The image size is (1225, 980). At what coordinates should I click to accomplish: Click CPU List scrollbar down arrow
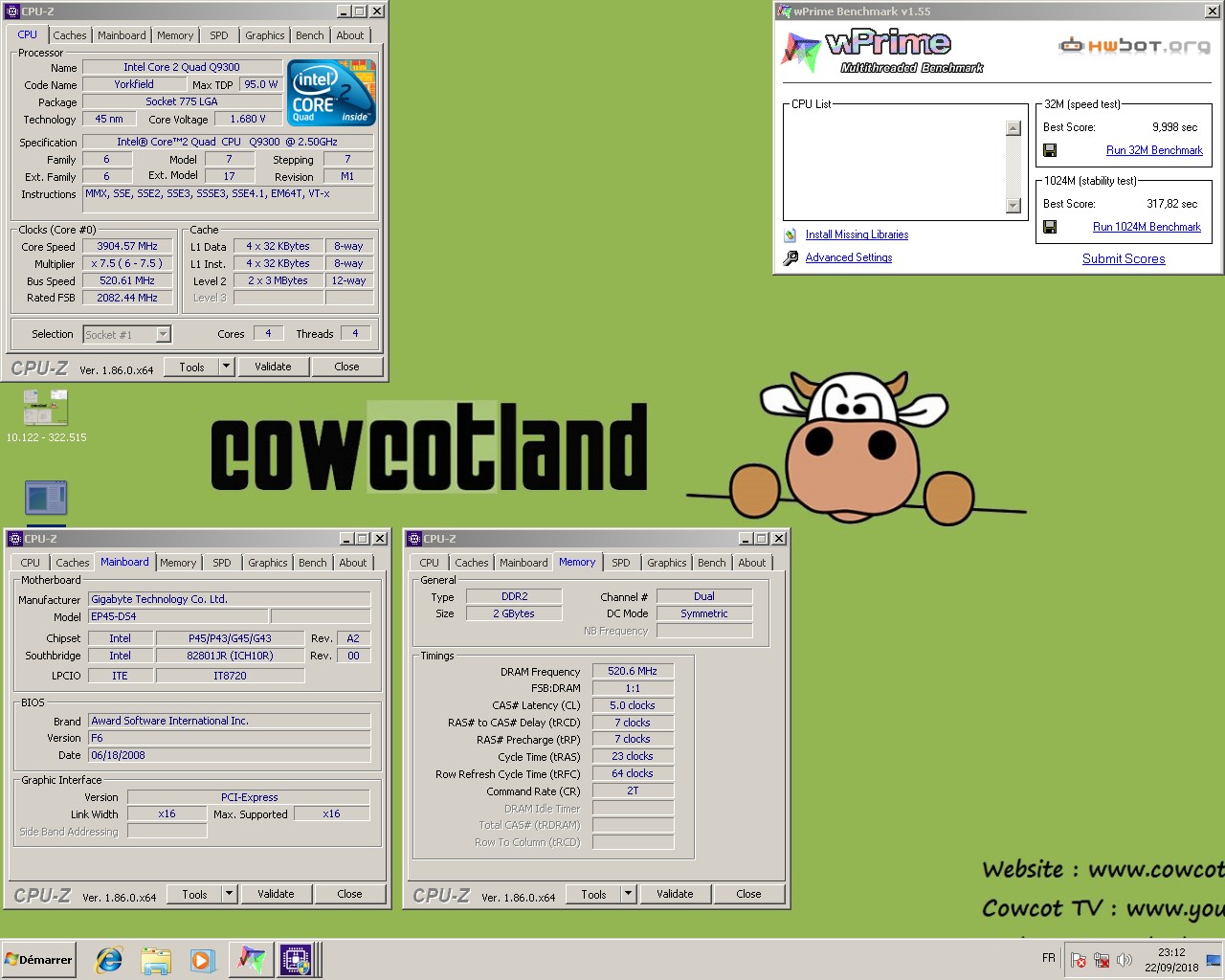pyautogui.click(x=1013, y=206)
